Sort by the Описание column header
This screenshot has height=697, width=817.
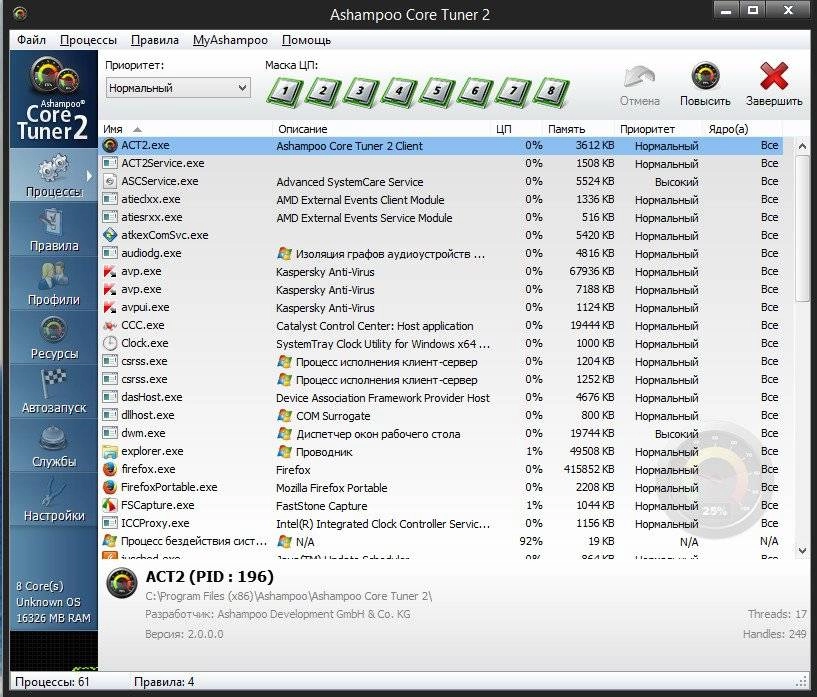click(381, 129)
